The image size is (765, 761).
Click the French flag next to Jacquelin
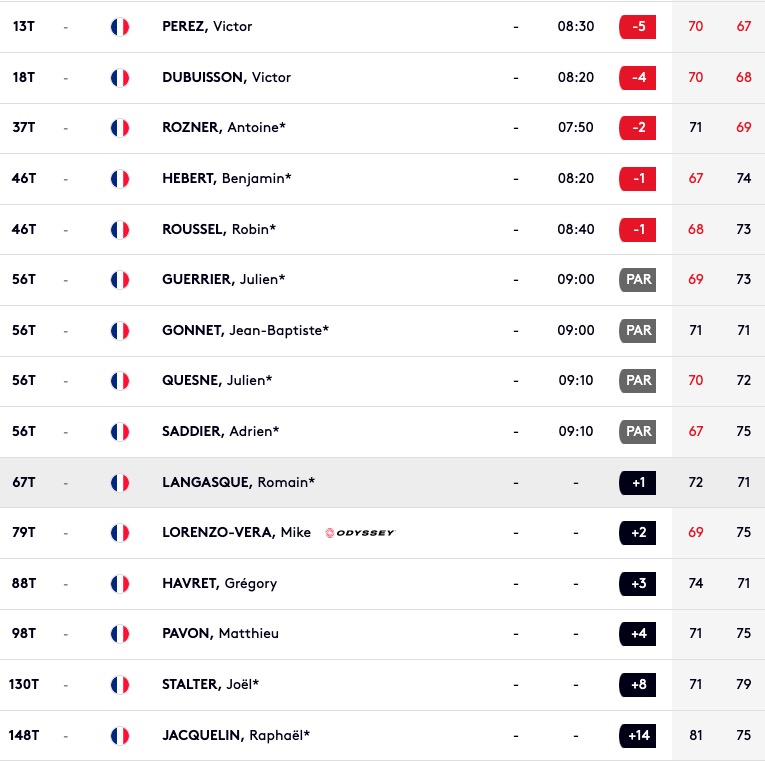pos(120,736)
